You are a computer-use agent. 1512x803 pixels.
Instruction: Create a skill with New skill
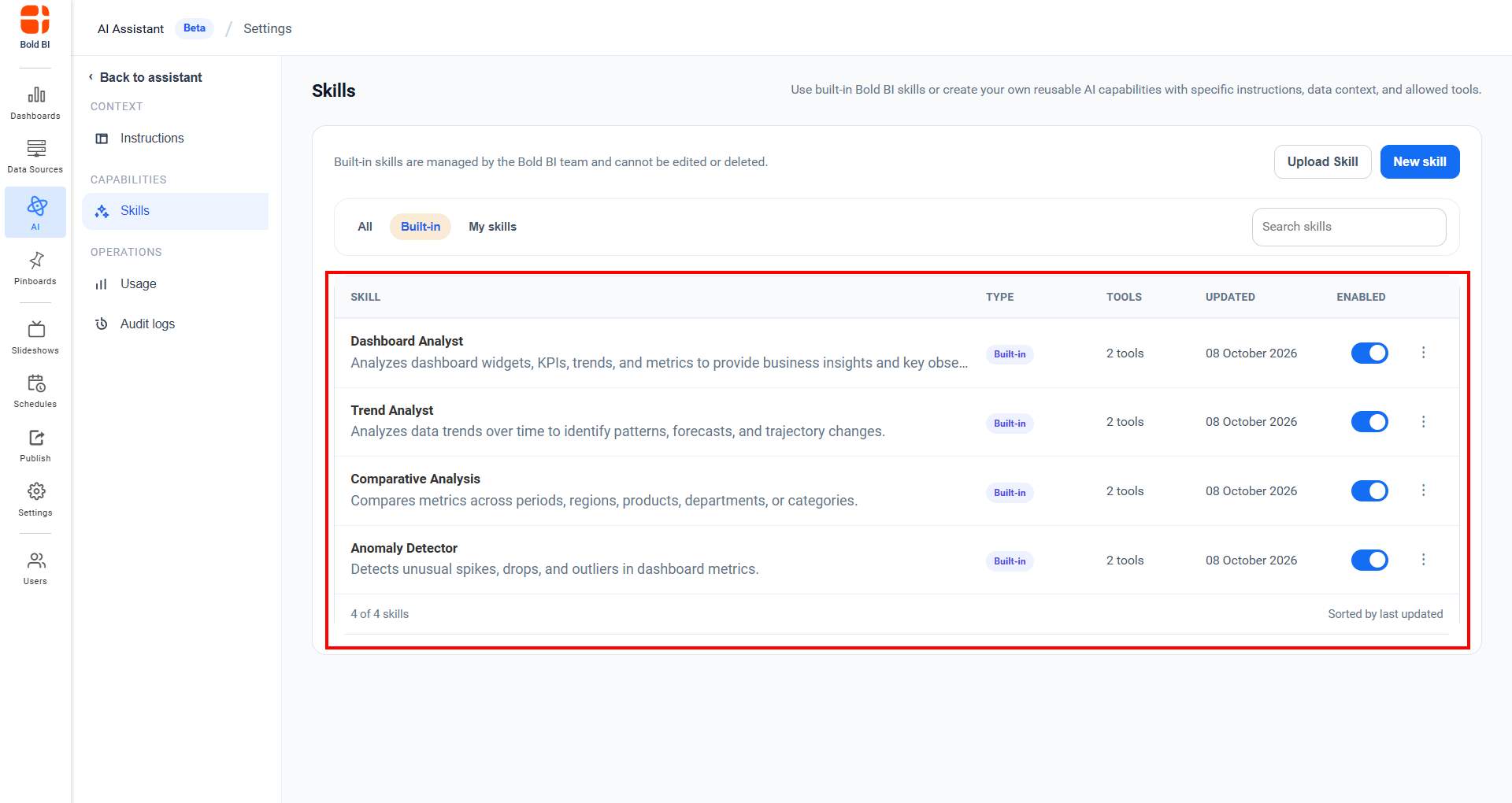pyautogui.click(x=1420, y=162)
